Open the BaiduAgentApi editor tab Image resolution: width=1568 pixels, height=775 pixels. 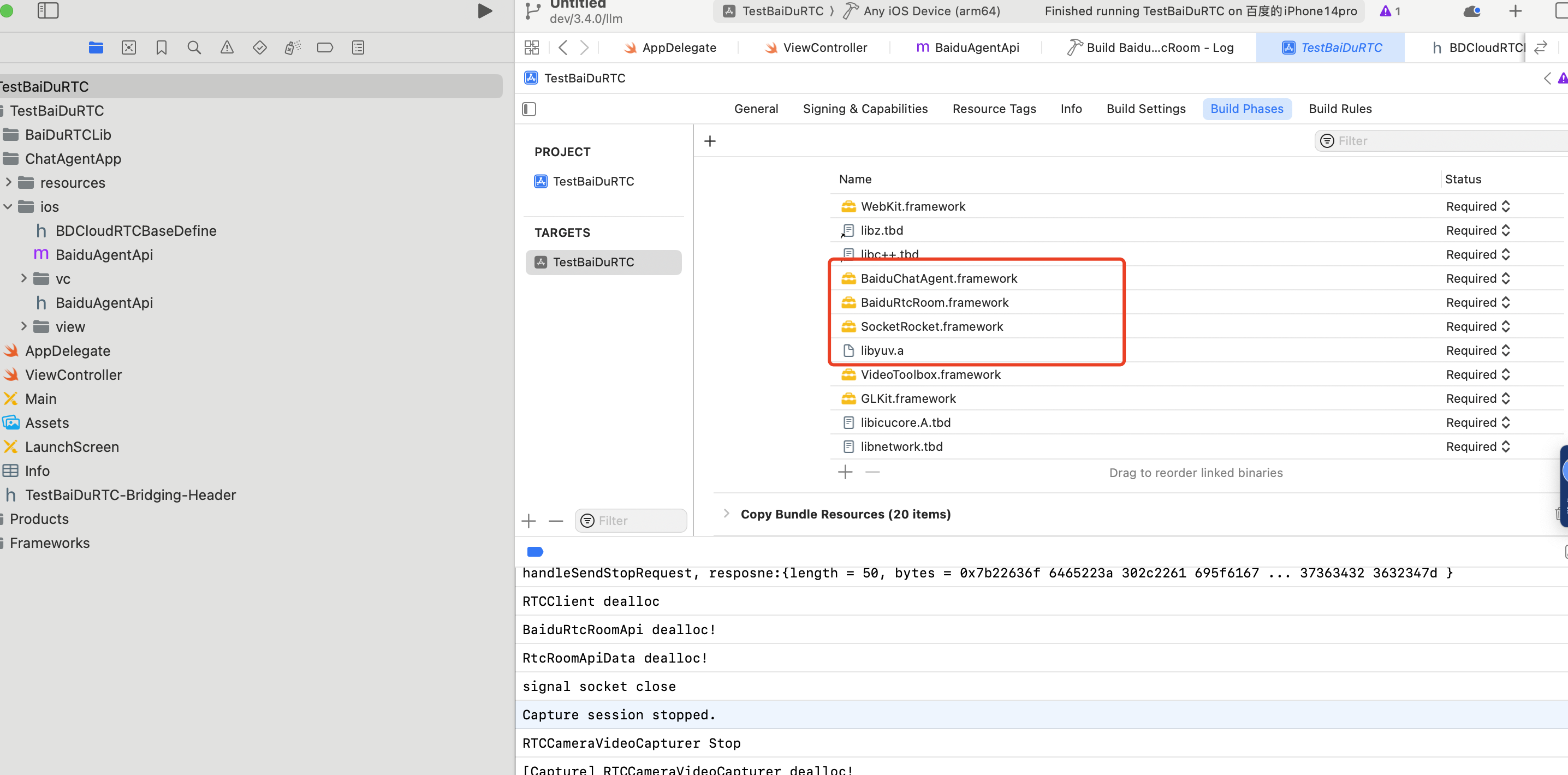(x=968, y=47)
